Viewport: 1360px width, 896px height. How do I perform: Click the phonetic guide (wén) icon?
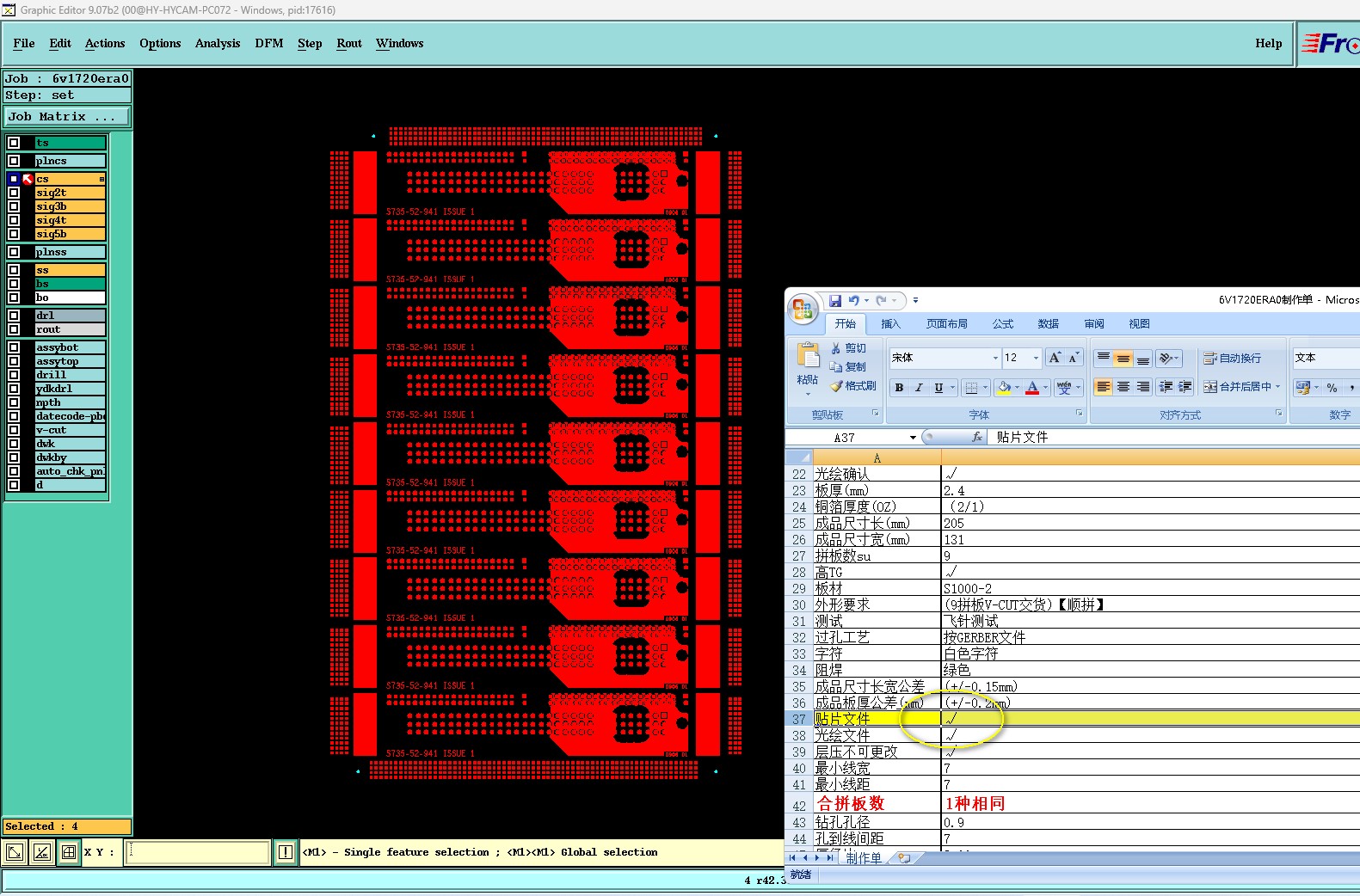coord(1064,388)
